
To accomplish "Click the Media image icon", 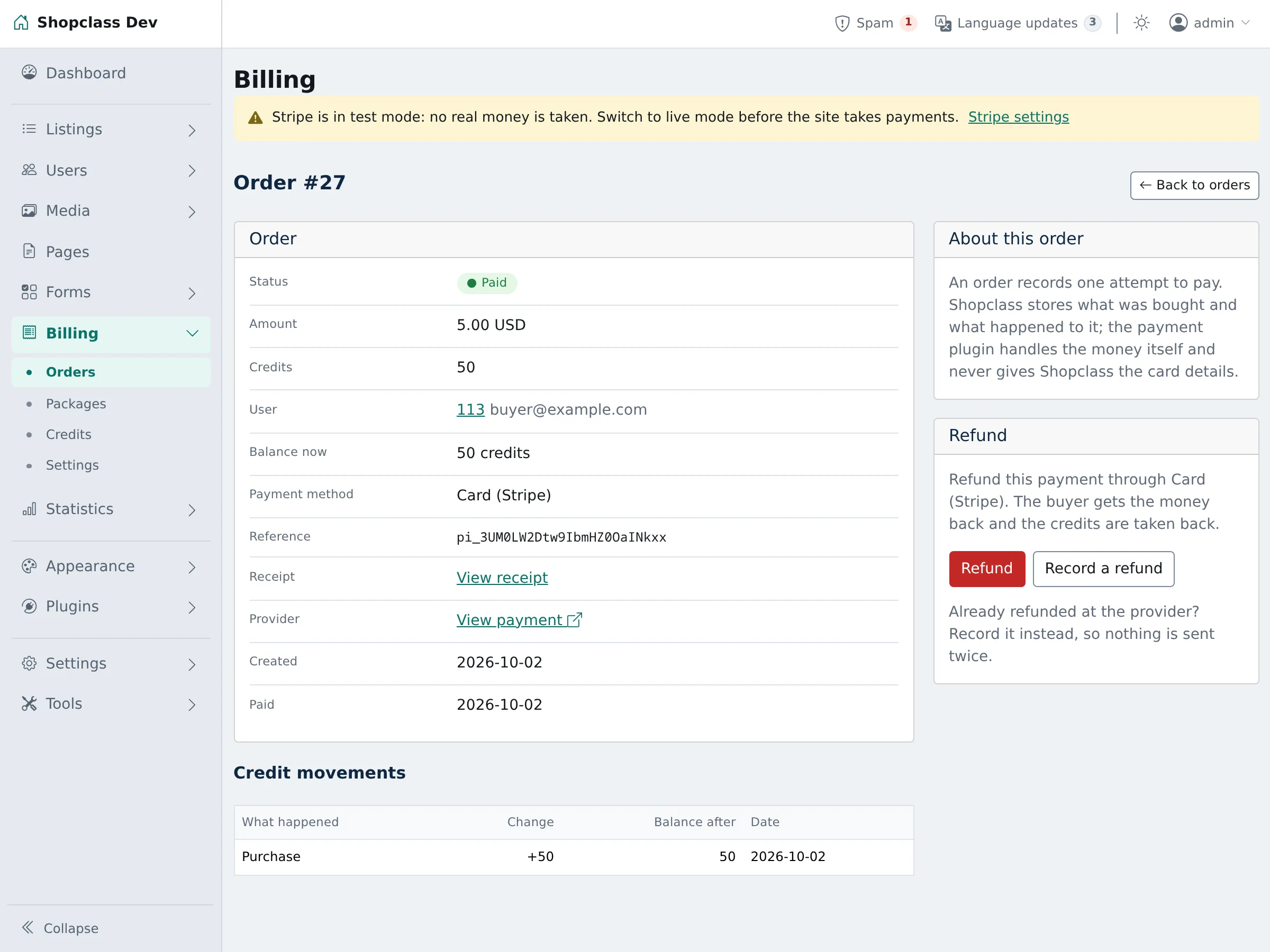I will [x=29, y=210].
